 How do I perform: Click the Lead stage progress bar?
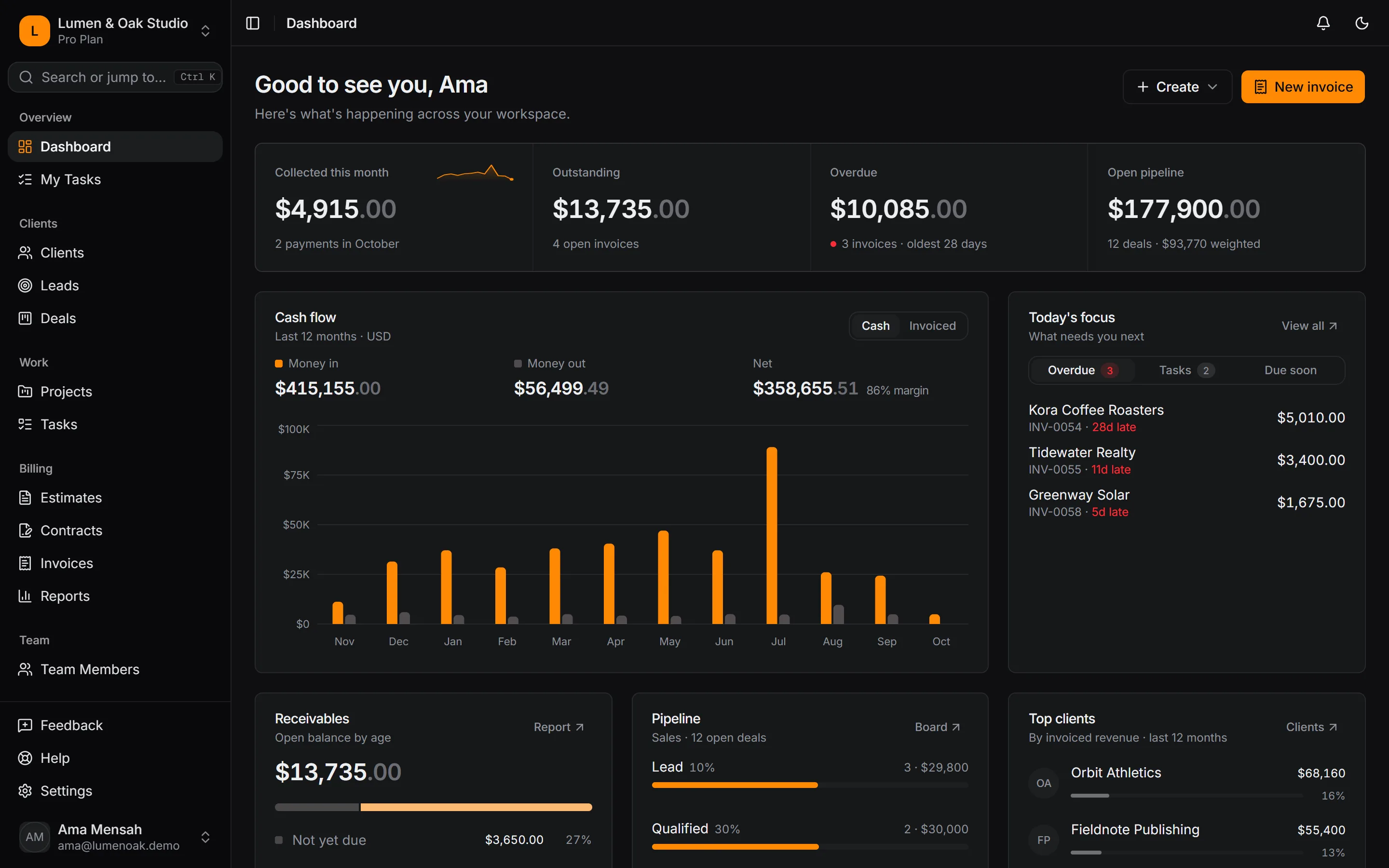click(x=810, y=785)
